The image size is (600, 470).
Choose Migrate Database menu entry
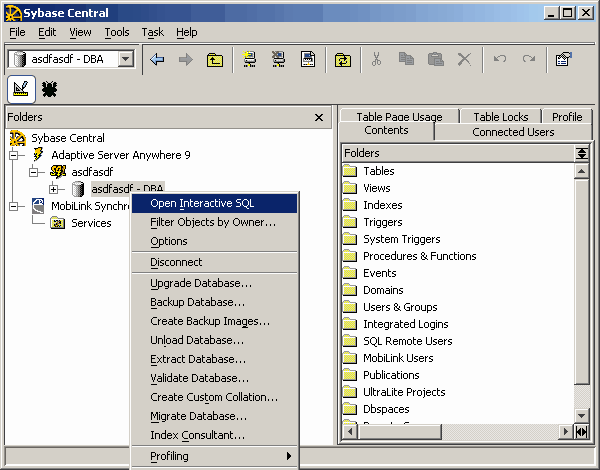[x=214, y=416]
